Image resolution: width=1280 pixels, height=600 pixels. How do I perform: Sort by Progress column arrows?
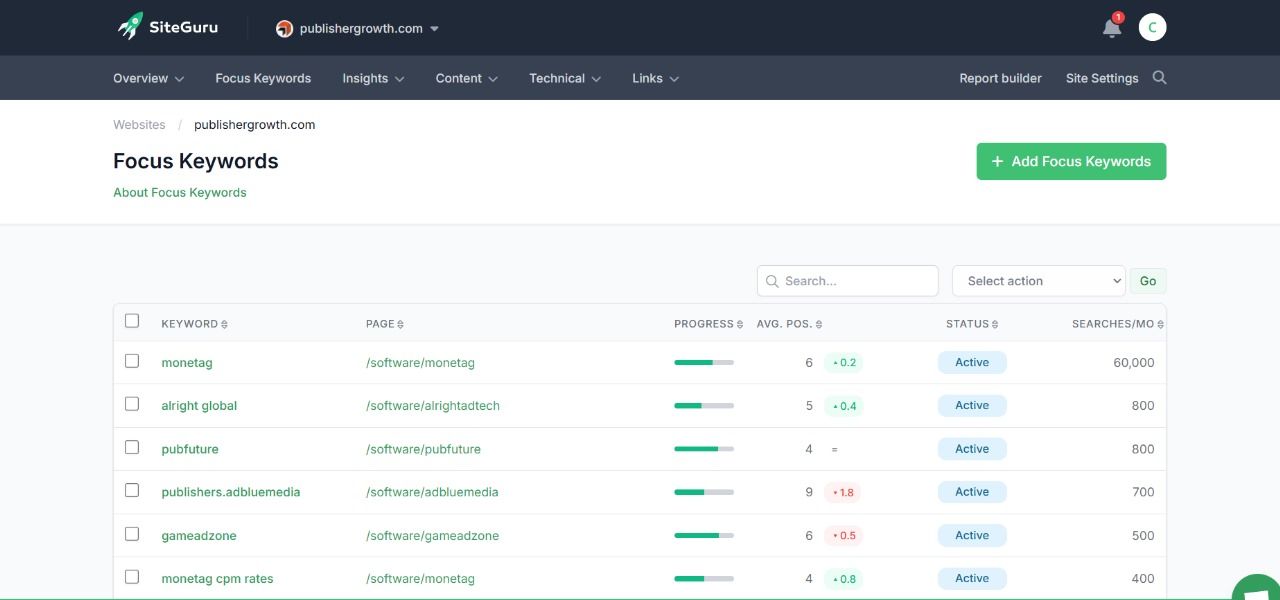pyautogui.click(x=740, y=324)
